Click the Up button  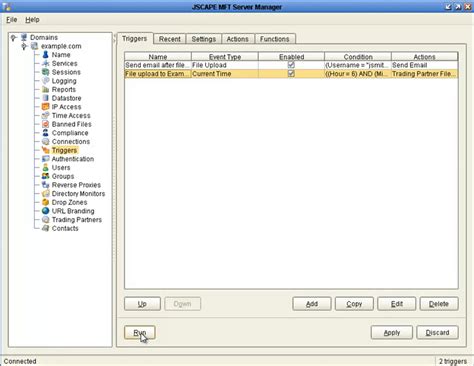(142, 304)
